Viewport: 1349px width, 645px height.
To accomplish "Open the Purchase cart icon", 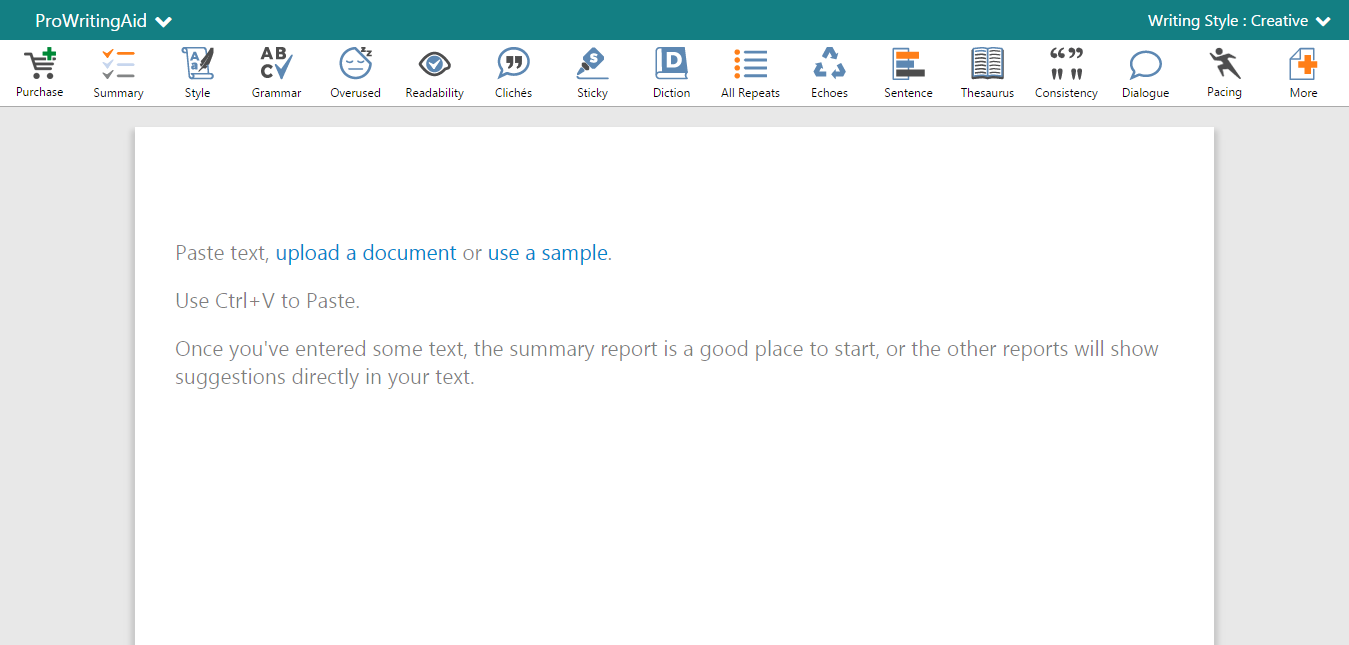I will point(40,73).
